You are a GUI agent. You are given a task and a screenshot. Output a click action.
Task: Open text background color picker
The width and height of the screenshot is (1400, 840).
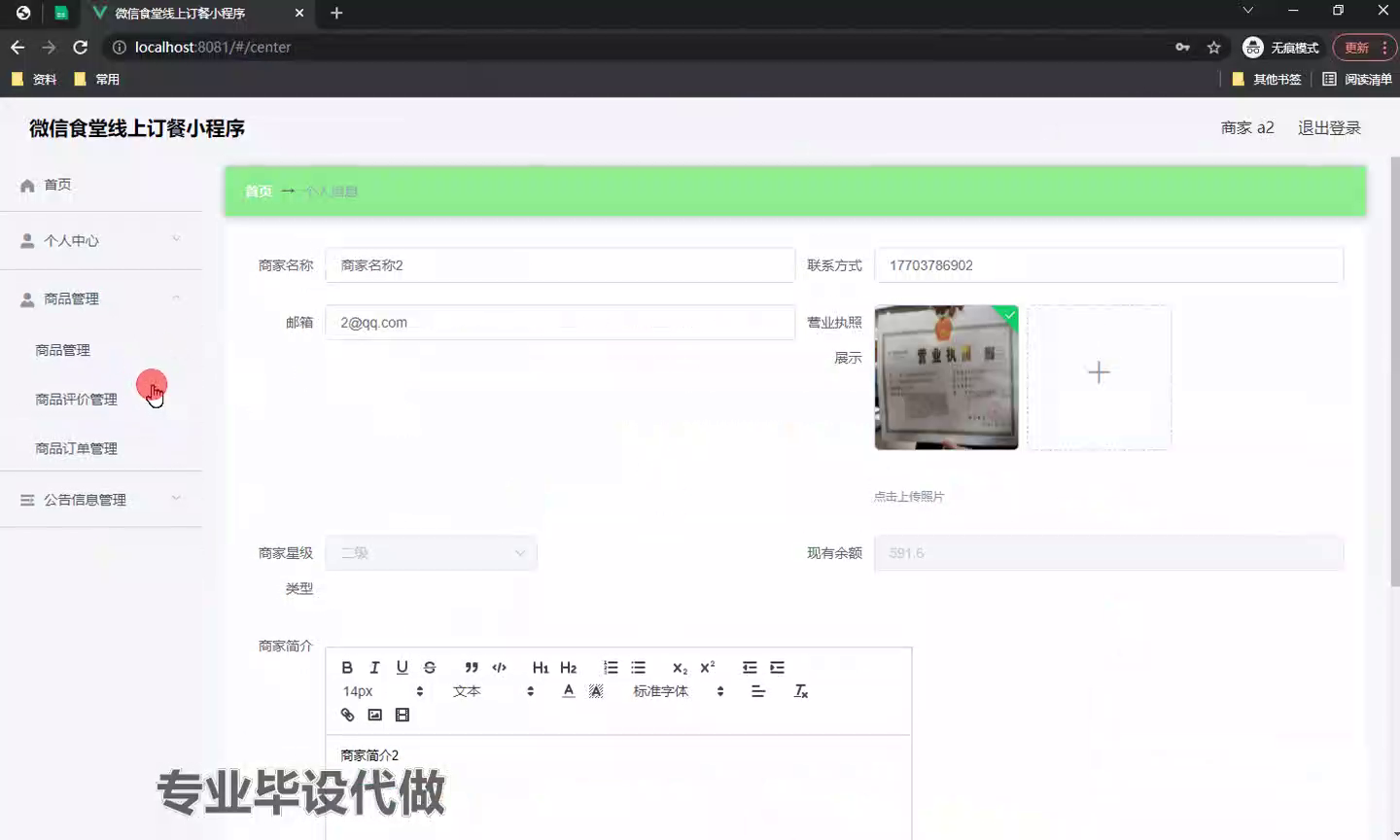tap(596, 691)
